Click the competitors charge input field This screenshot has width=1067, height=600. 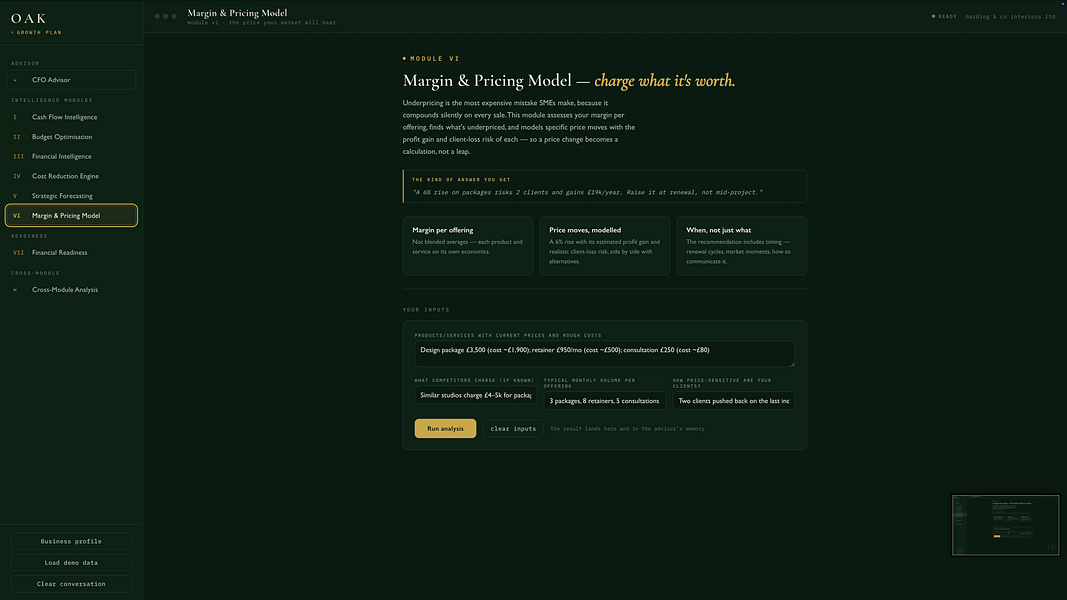coord(475,395)
